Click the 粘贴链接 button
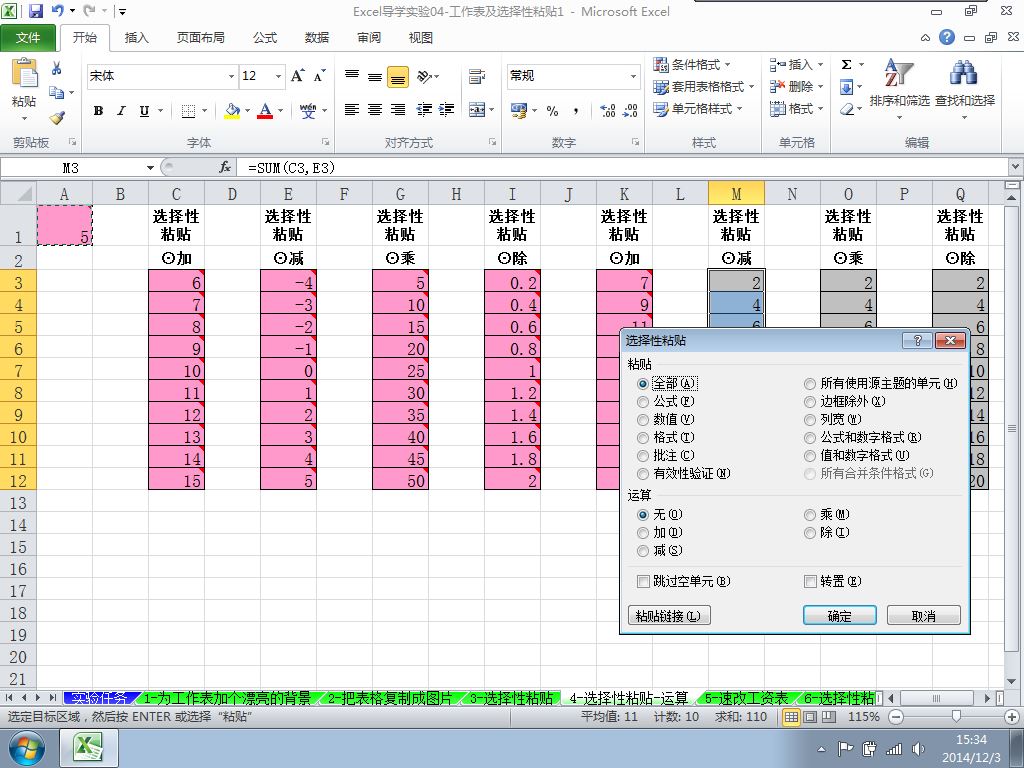The height and width of the screenshot is (768, 1024). tap(669, 616)
